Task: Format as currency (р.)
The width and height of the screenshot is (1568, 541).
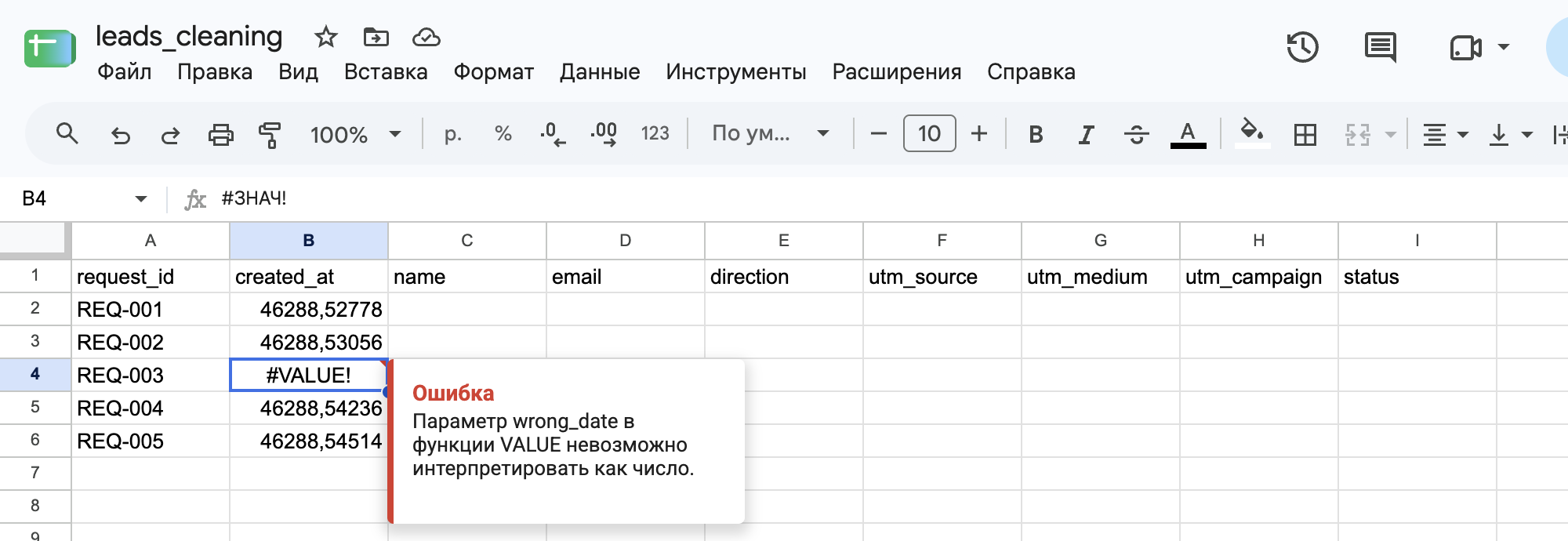Action: point(452,134)
